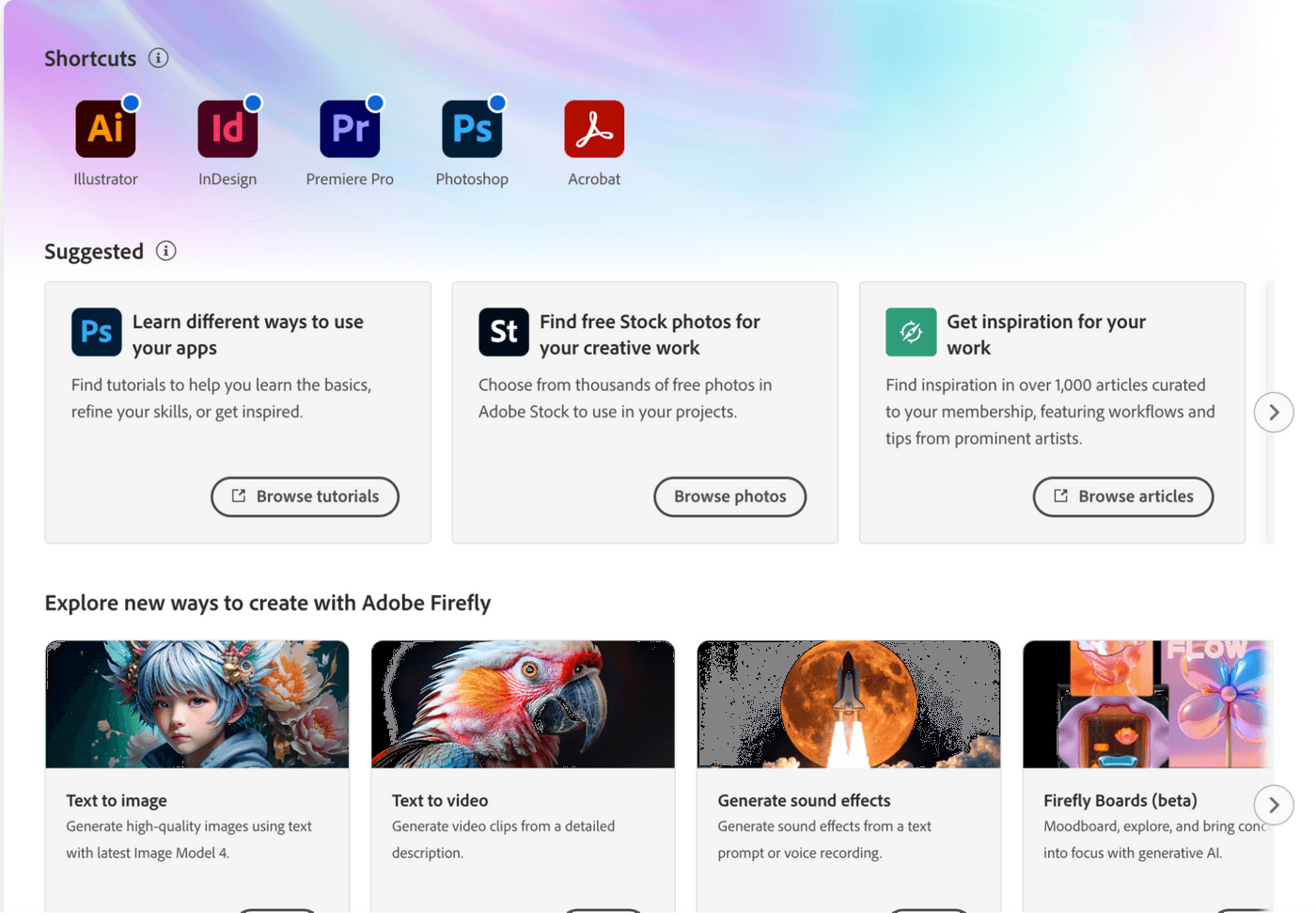The image size is (1316, 913).
Task: Open the Firefly Boards (beta) thumbnail
Action: click(1147, 704)
